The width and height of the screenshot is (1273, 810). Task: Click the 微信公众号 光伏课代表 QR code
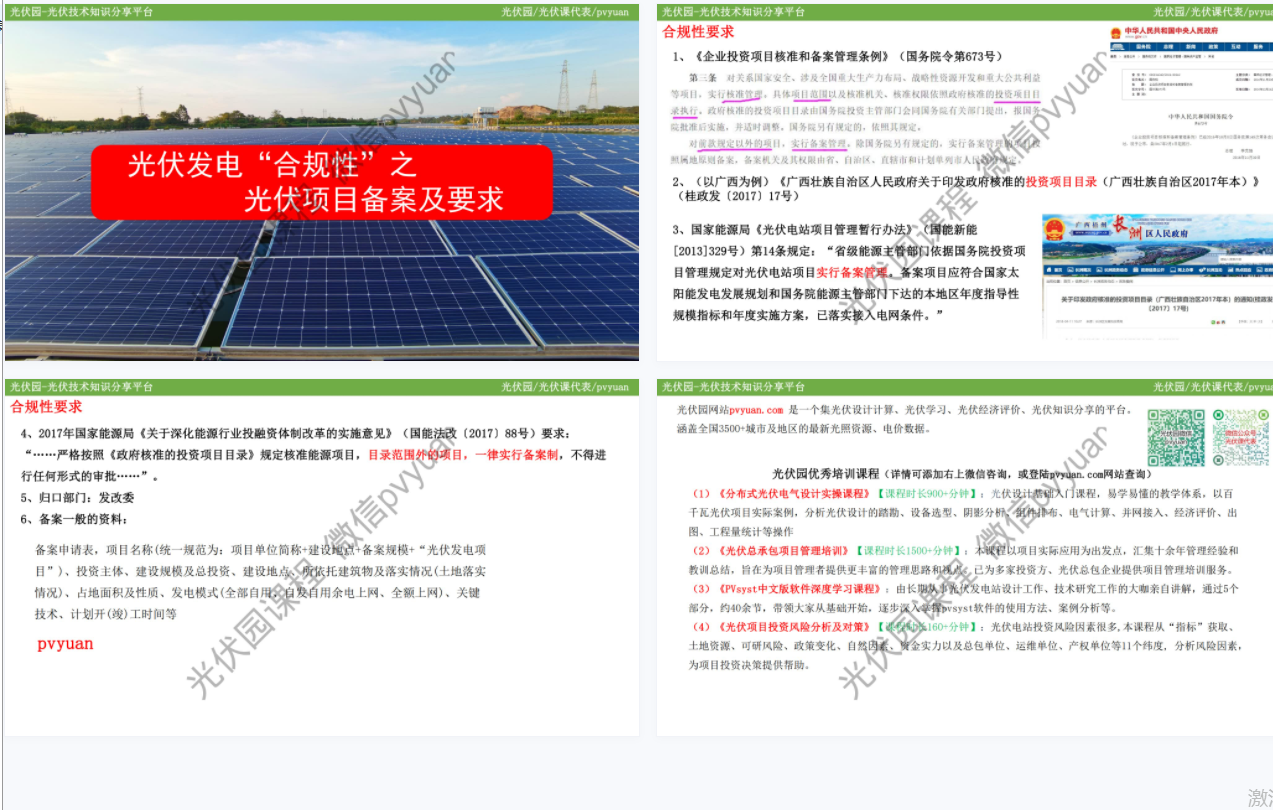pyautogui.click(x=1240, y=438)
